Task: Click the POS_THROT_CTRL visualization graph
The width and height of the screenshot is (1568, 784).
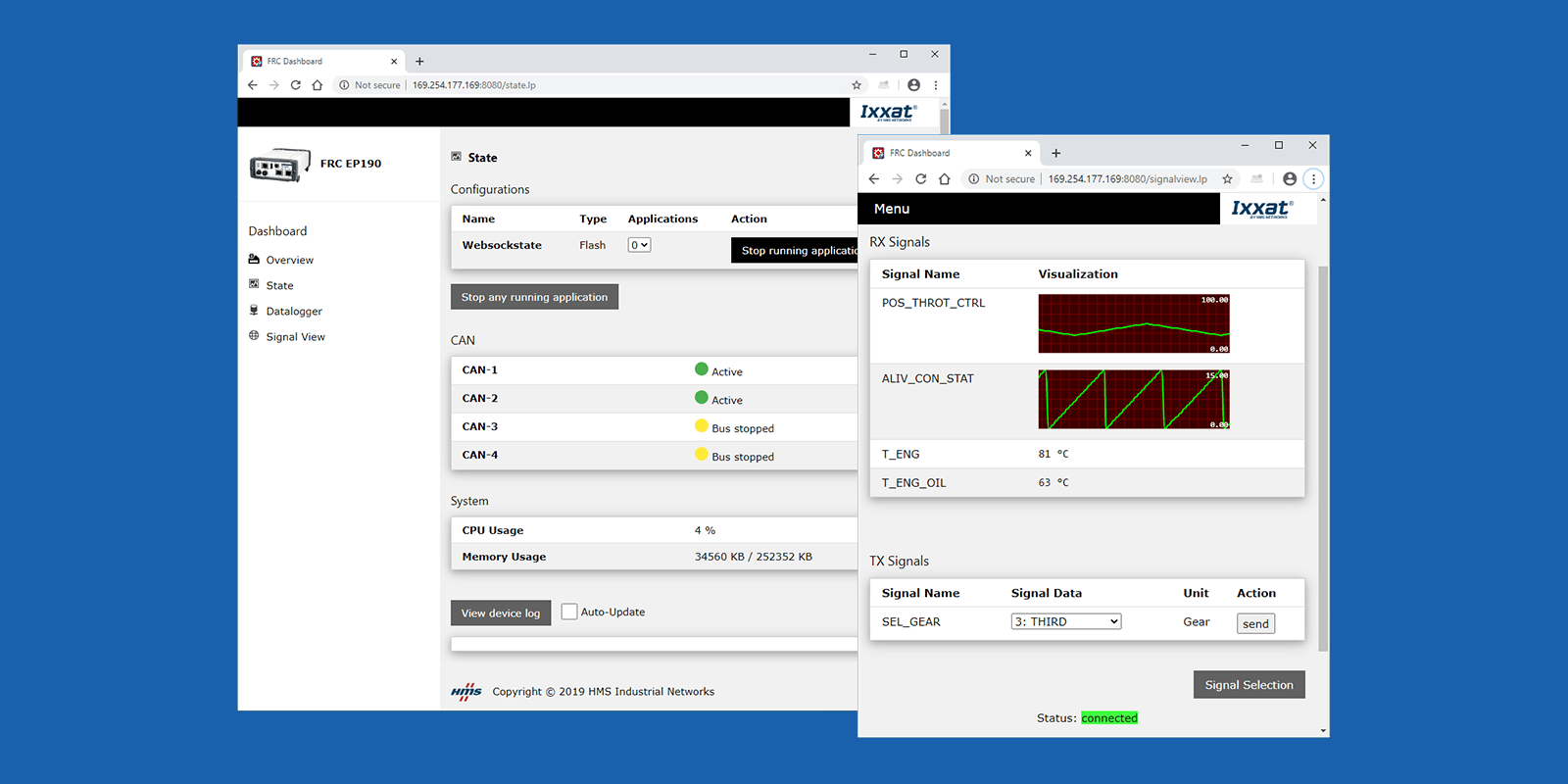Action: click(x=1134, y=324)
